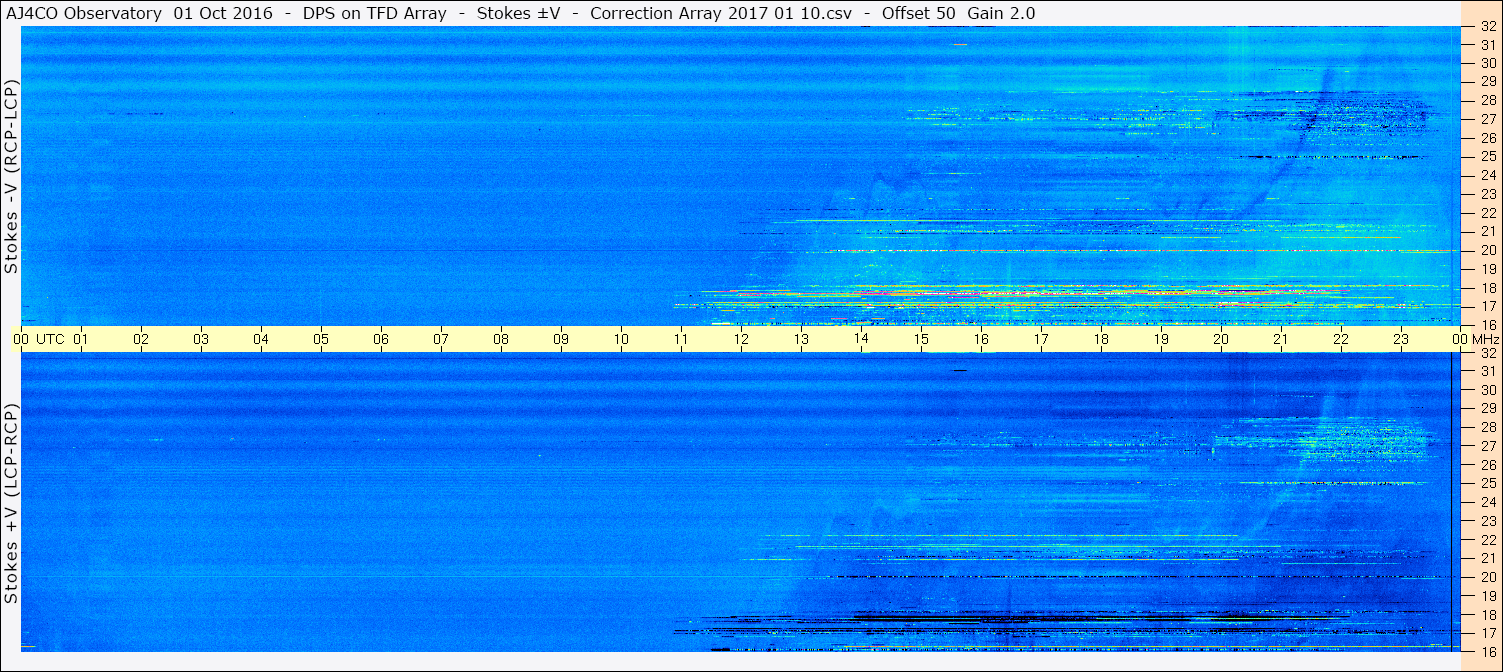Image resolution: width=1503 pixels, height=672 pixels.
Task: Click the "Stokes ±V" header text
Action: tap(517, 13)
